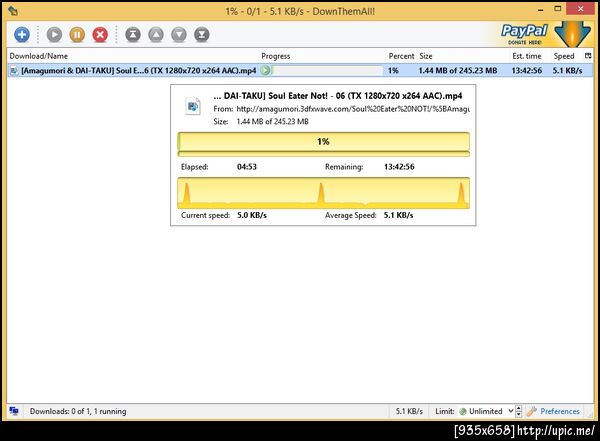Select the Soul Eater mp4 download row
The height and width of the screenshot is (441, 600).
(x=300, y=70)
